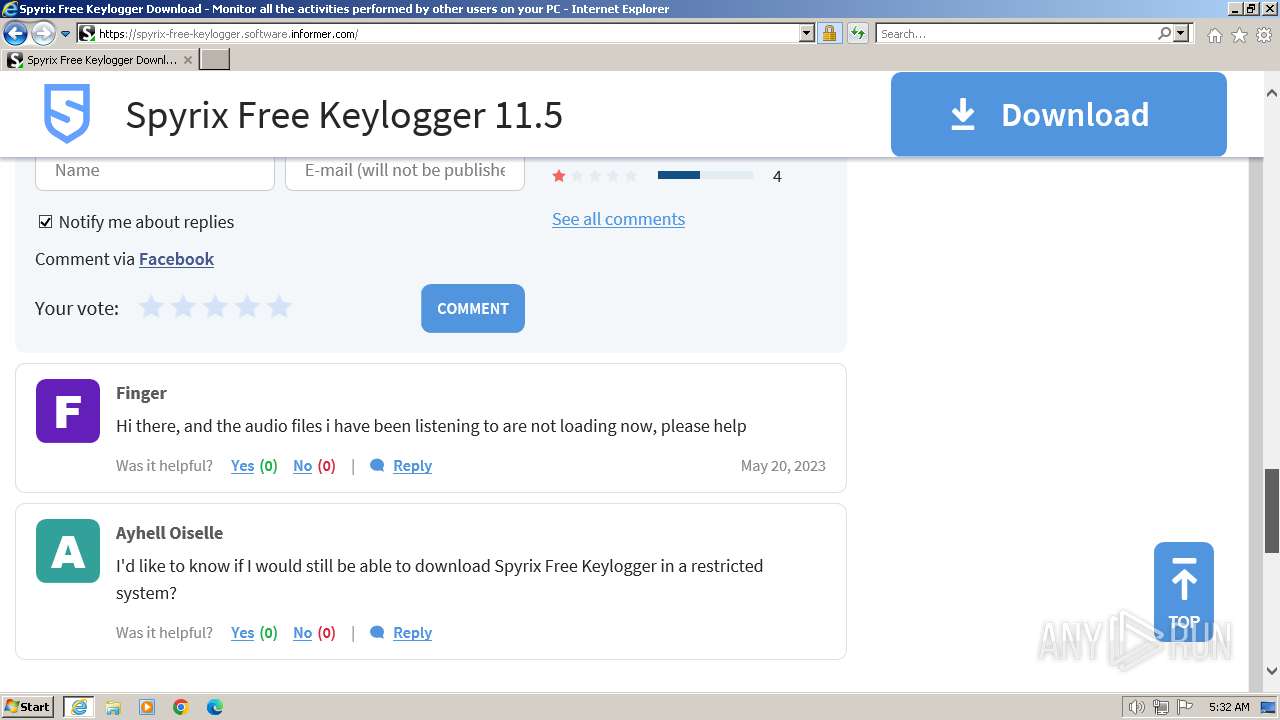Open the Tools gear icon
The image size is (1280, 720).
click(x=1264, y=35)
